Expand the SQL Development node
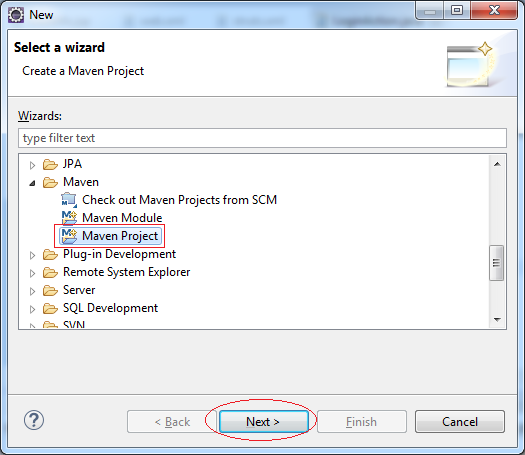Image resolution: width=525 pixels, height=455 pixels. coord(32,309)
